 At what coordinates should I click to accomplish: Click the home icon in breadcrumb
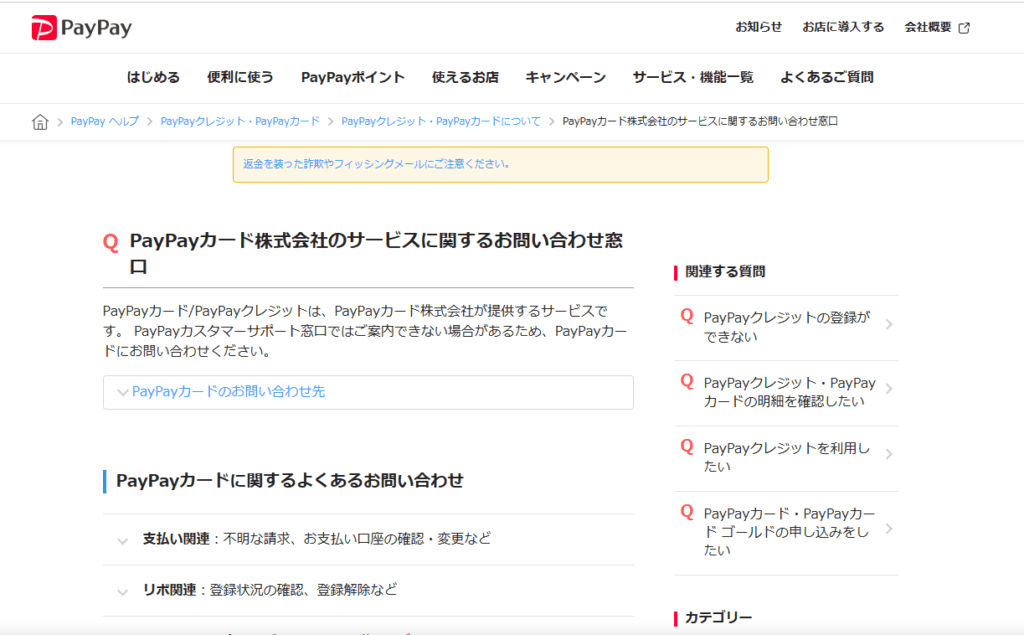pos(40,122)
